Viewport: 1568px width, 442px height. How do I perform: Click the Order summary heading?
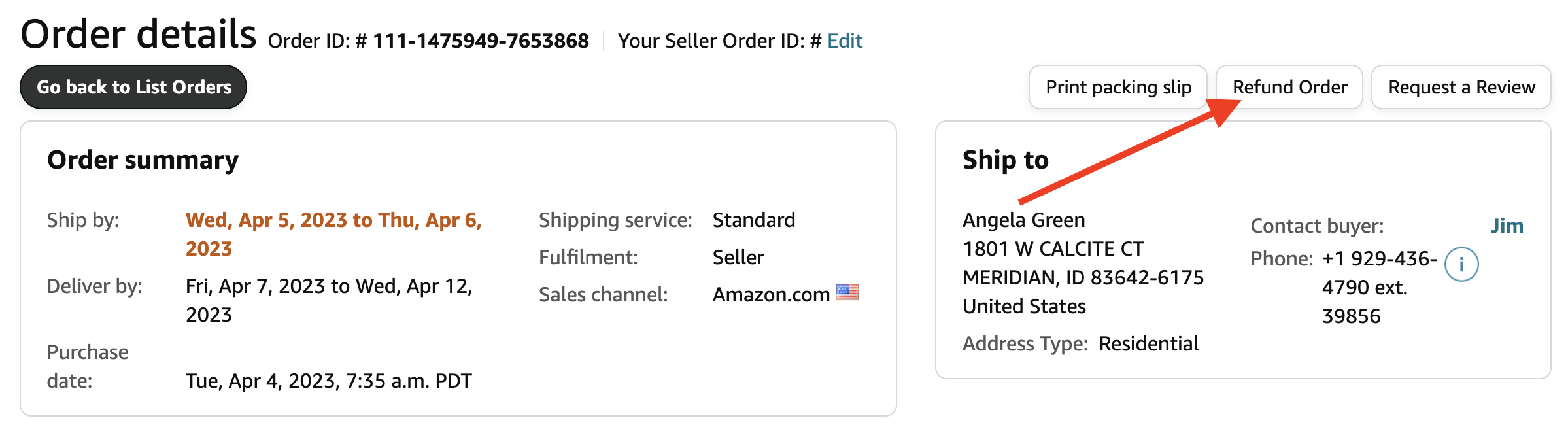143,160
